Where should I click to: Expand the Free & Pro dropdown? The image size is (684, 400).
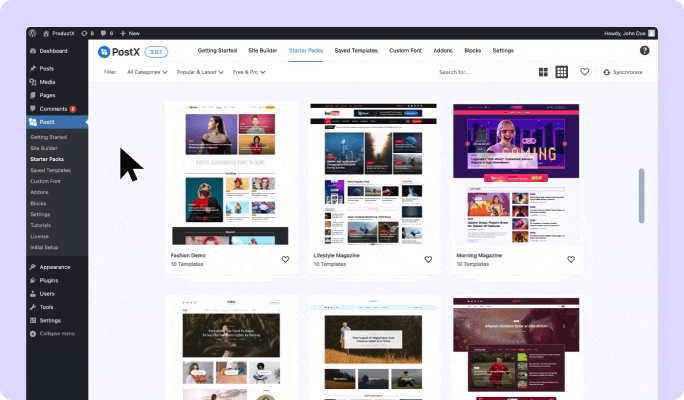point(249,72)
